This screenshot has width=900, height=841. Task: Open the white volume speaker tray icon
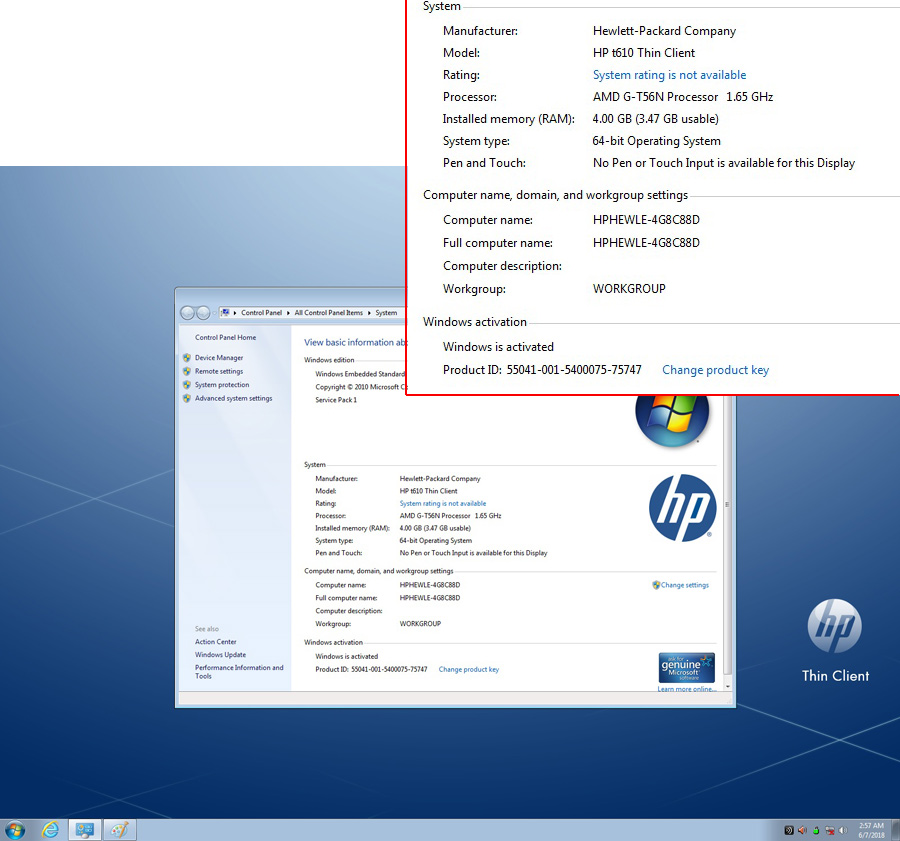(x=843, y=830)
